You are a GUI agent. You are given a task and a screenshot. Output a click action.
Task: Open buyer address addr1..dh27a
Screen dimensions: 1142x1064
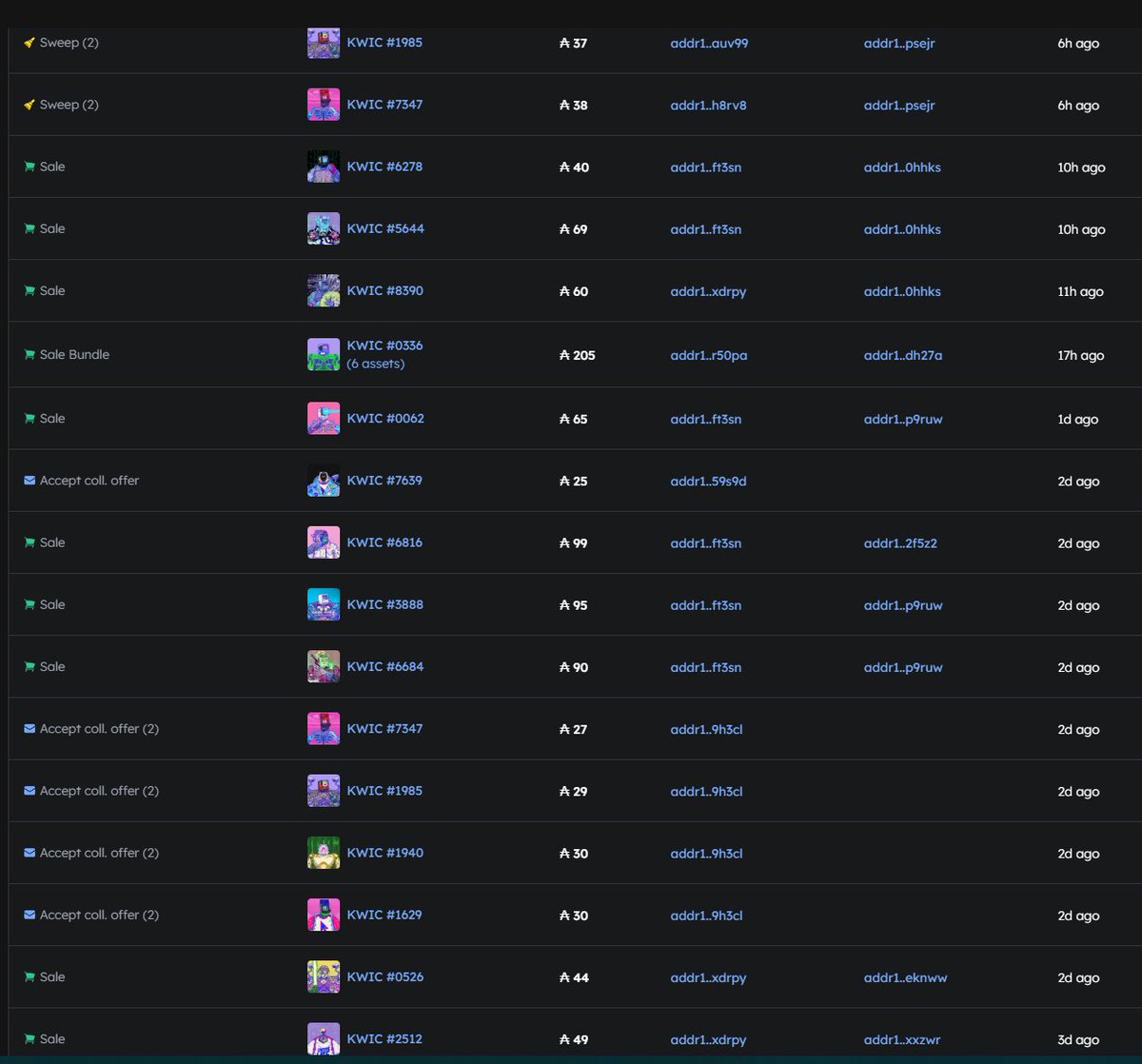[x=903, y=356]
